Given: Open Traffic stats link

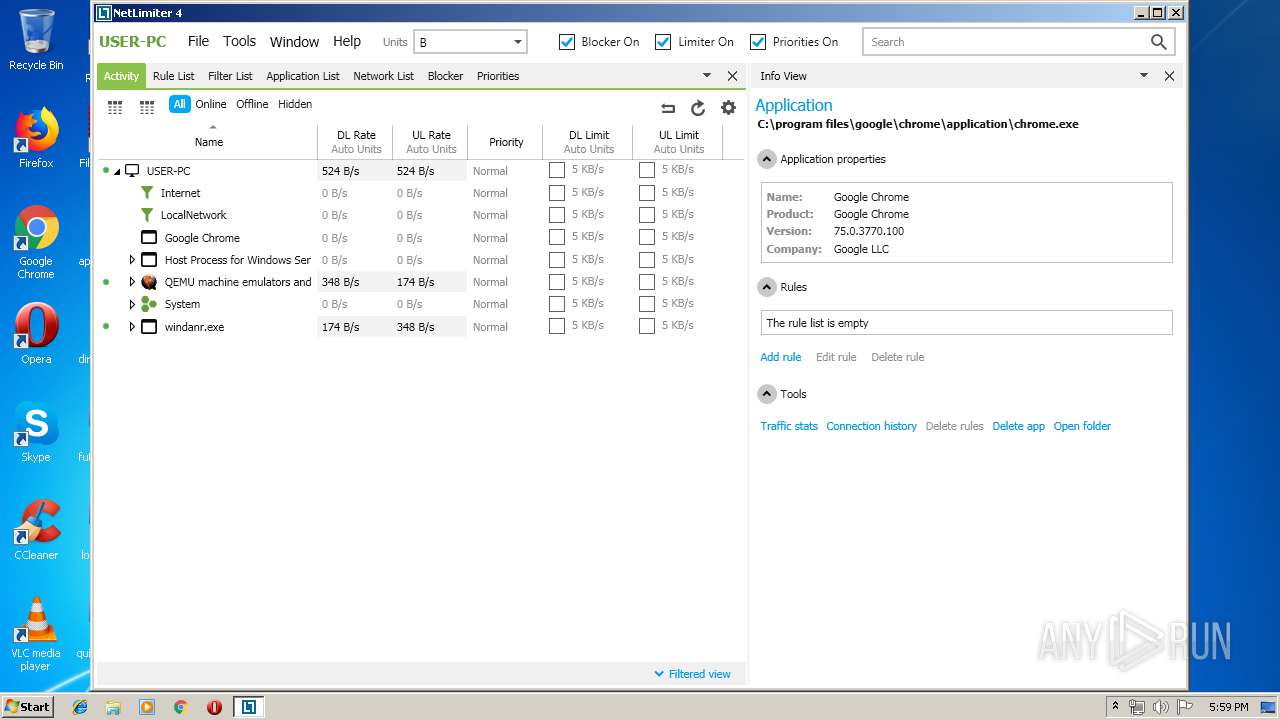Looking at the screenshot, I should [x=789, y=426].
